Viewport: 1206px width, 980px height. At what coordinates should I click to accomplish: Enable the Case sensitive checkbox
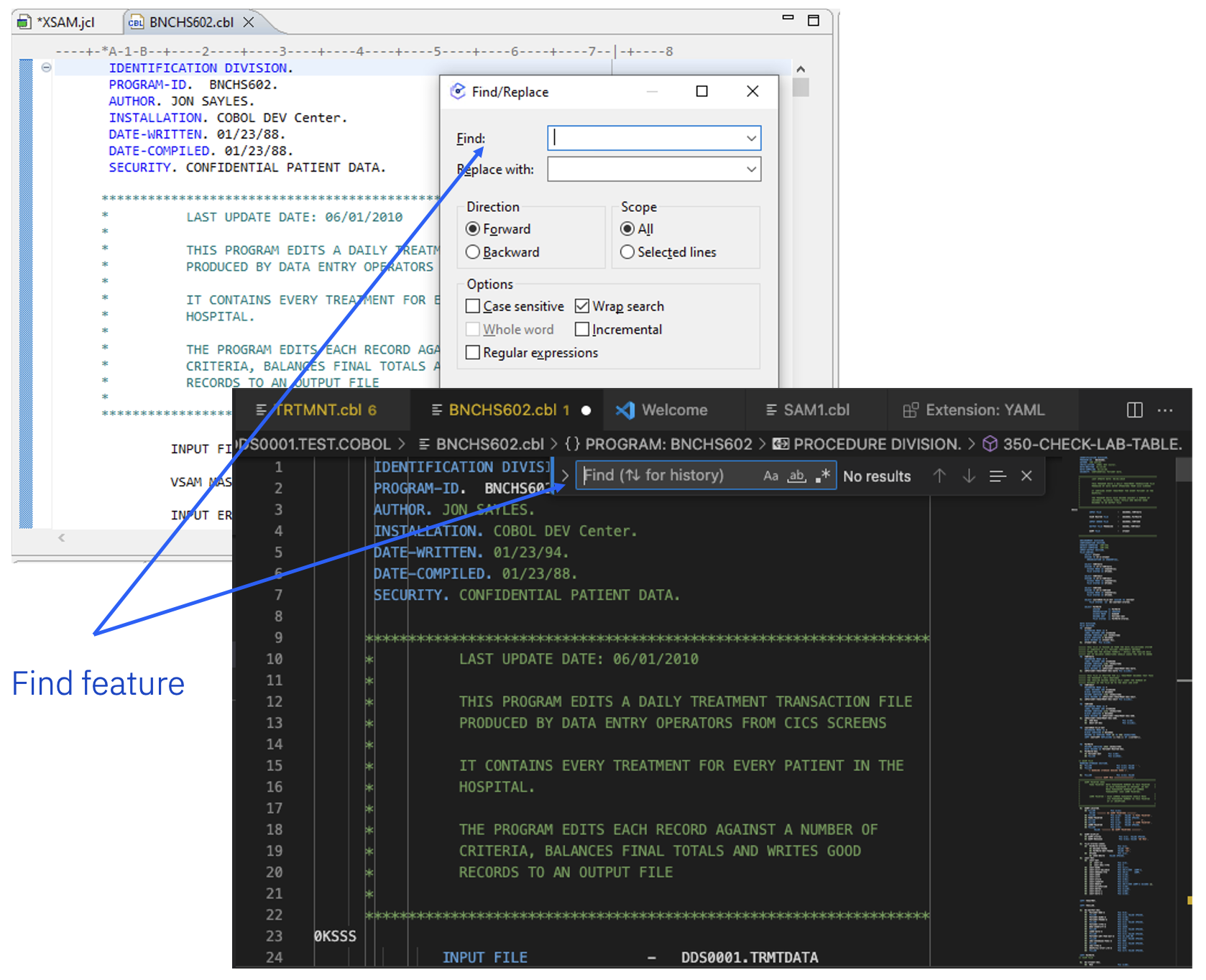click(x=473, y=307)
